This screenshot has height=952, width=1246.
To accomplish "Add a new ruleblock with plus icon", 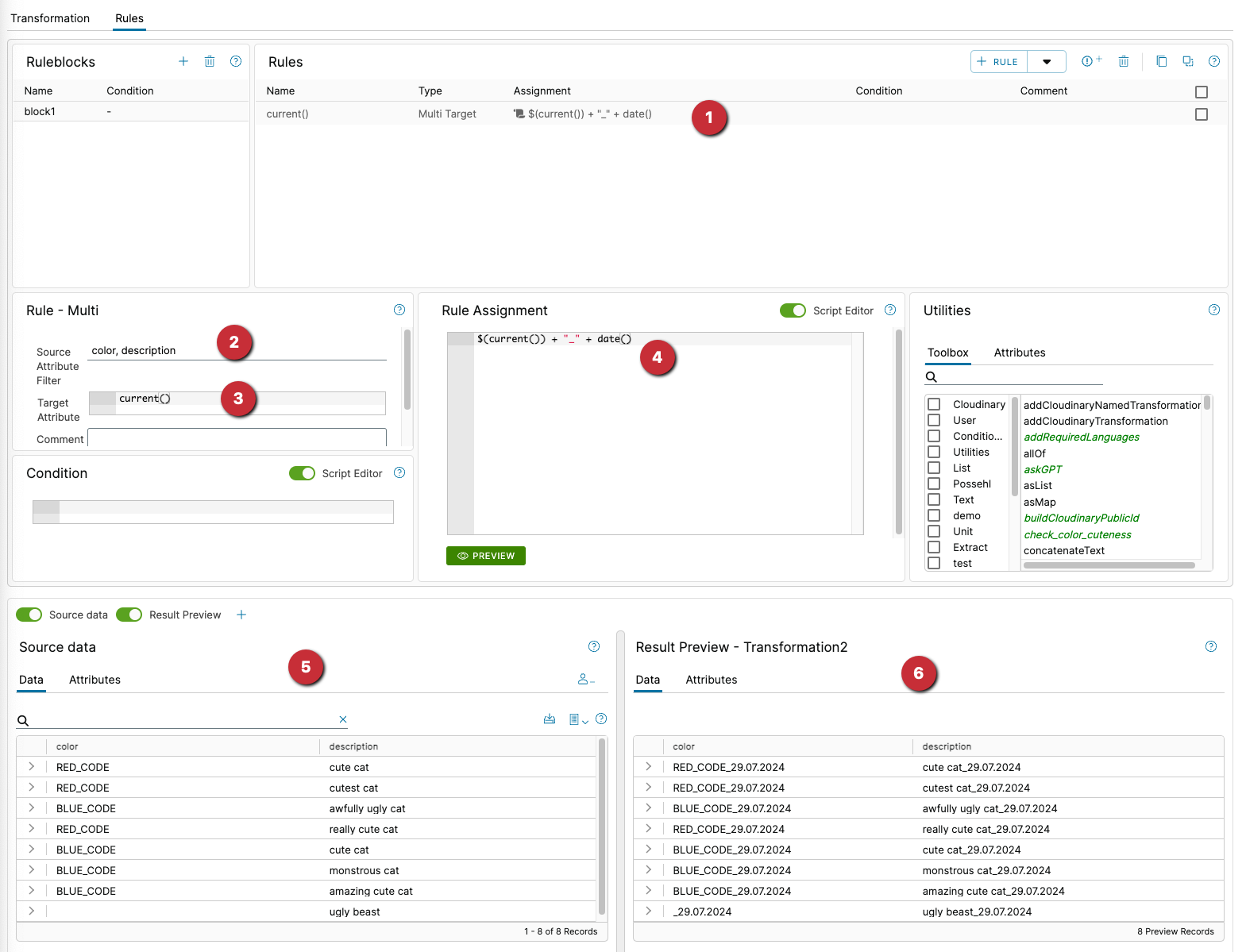I will [183, 61].
